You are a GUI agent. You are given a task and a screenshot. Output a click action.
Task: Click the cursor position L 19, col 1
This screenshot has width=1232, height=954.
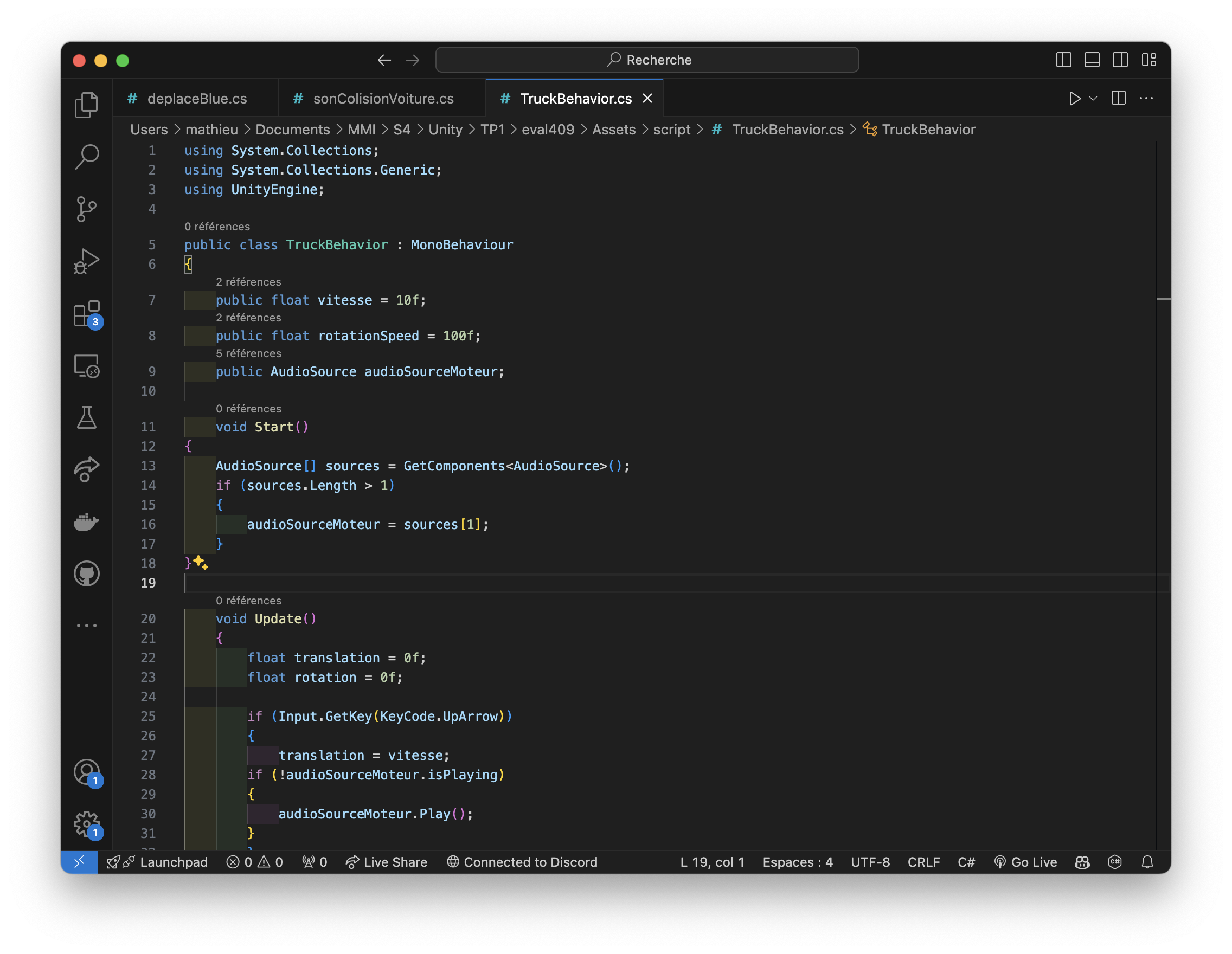pyautogui.click(x=712, y=862)
